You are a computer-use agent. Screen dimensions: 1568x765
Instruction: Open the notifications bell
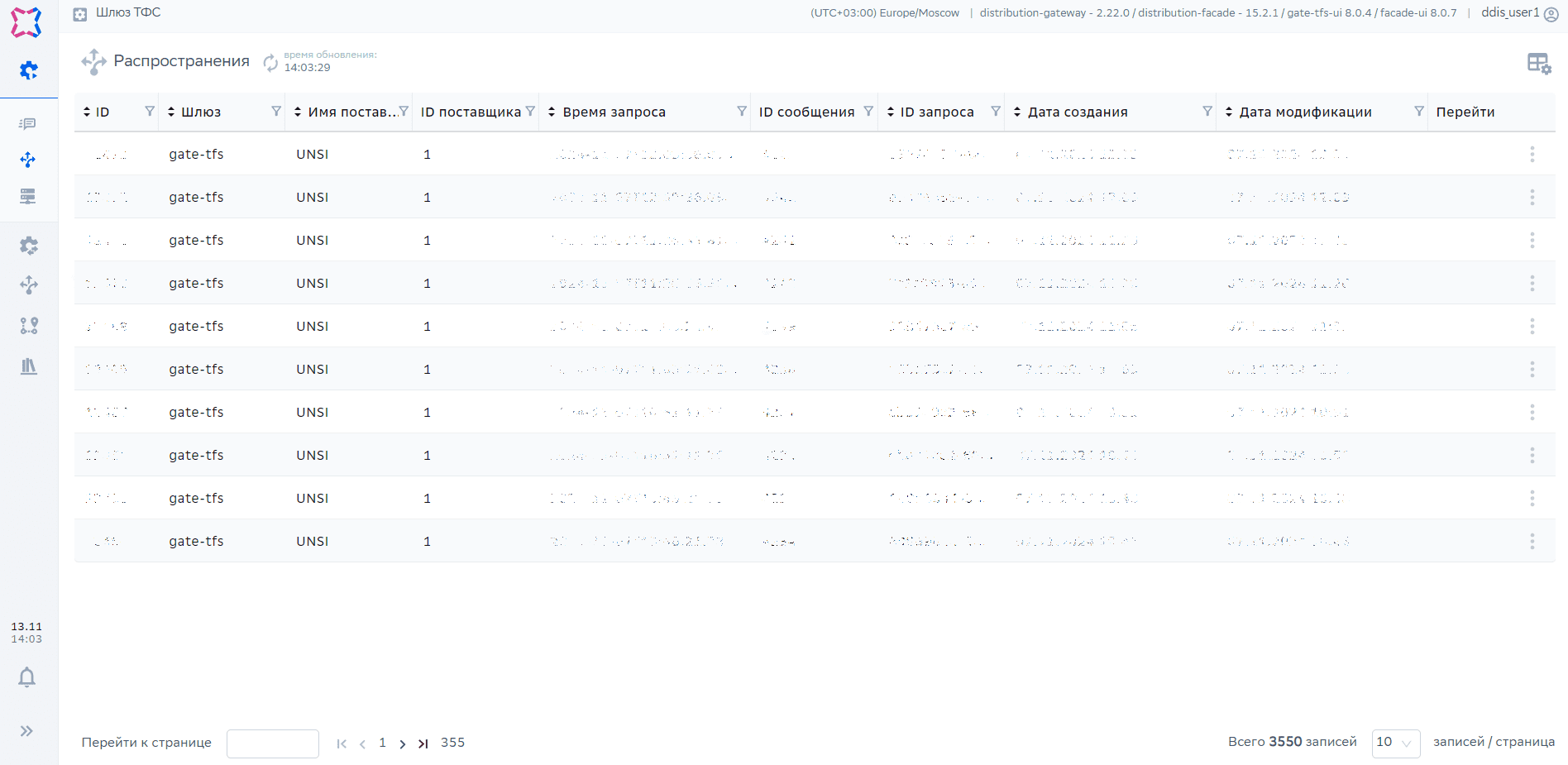[x=27, y=677]
